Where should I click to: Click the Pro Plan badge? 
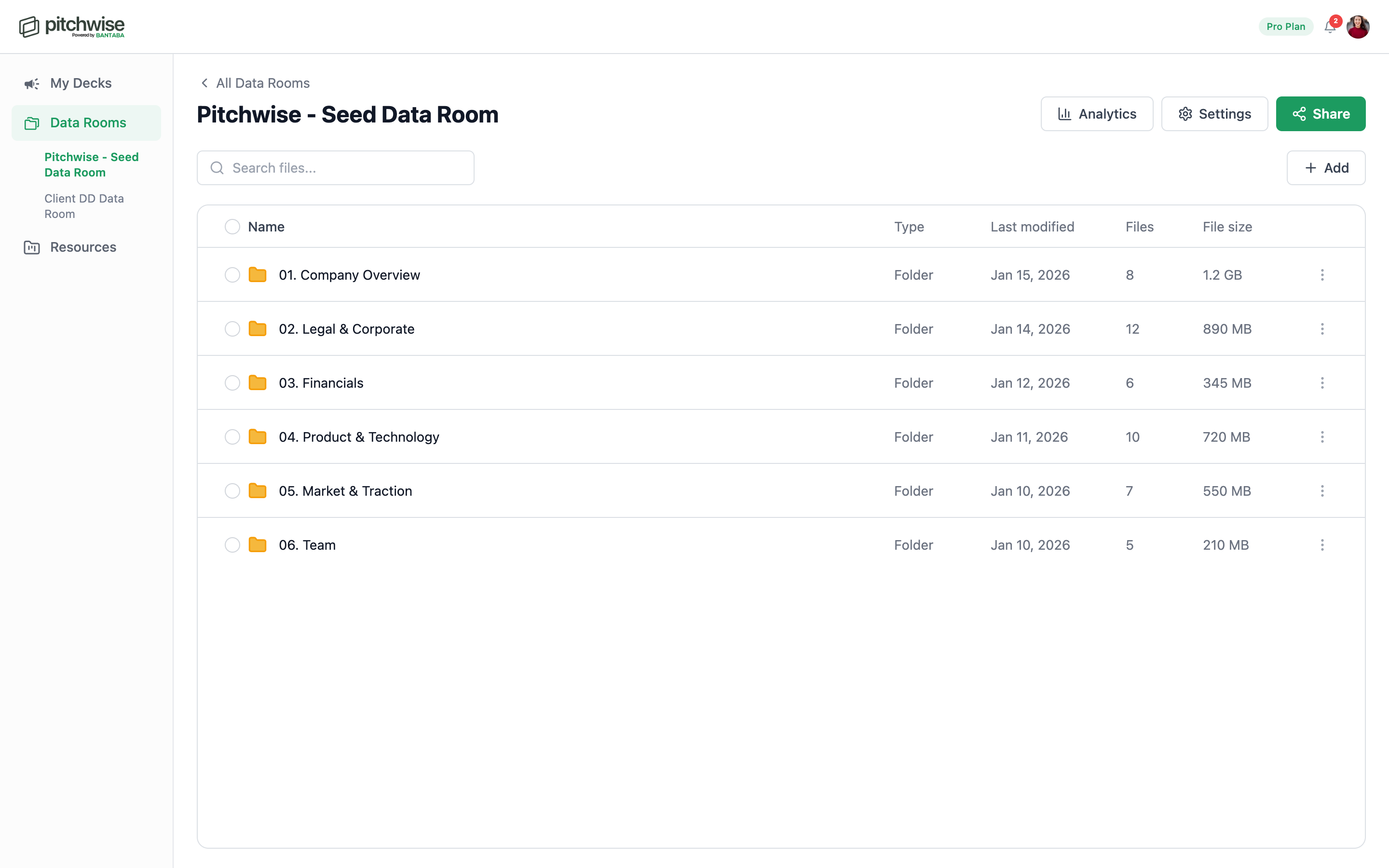point(1285,27)
